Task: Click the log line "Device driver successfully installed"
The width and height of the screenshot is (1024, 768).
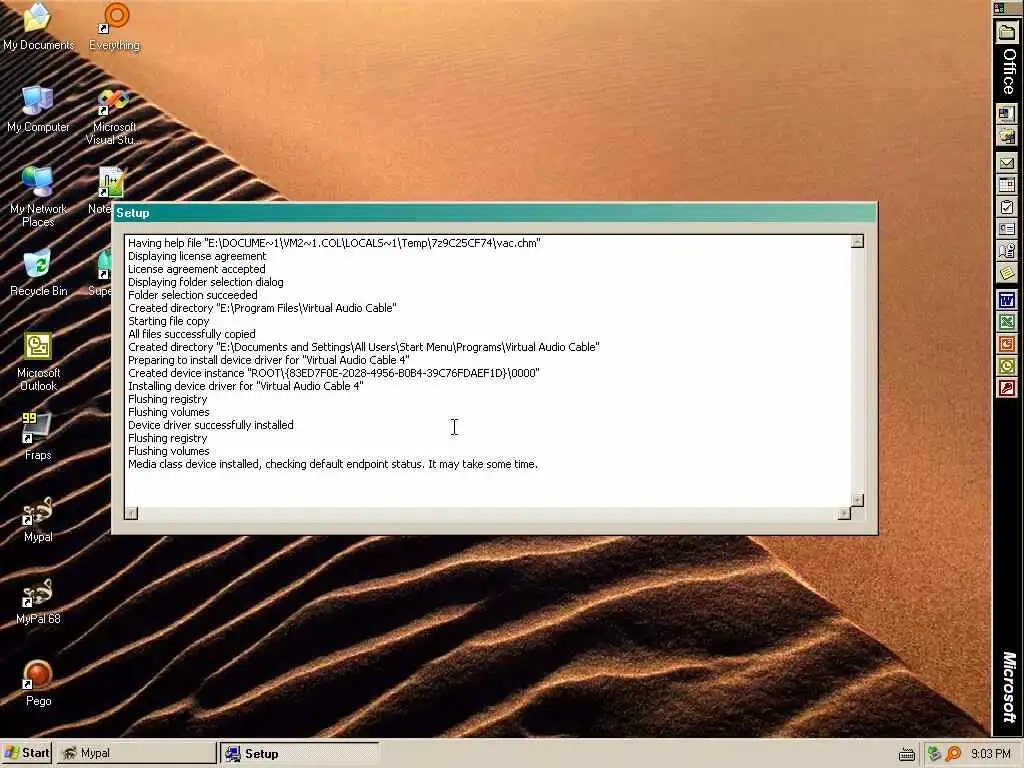Action: coord(211,425)
